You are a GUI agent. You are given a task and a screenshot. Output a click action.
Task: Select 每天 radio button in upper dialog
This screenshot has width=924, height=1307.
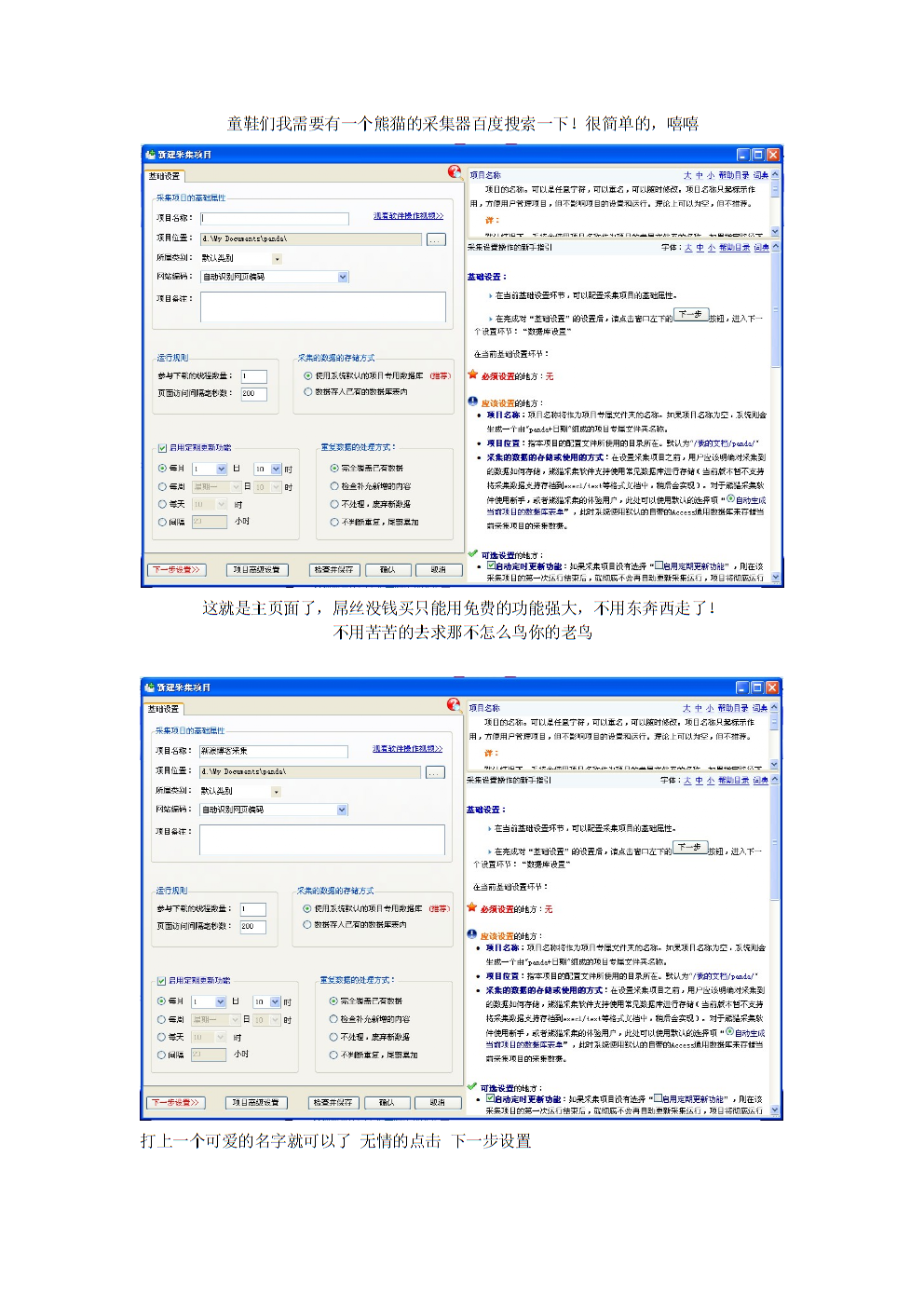coord(162,504)
